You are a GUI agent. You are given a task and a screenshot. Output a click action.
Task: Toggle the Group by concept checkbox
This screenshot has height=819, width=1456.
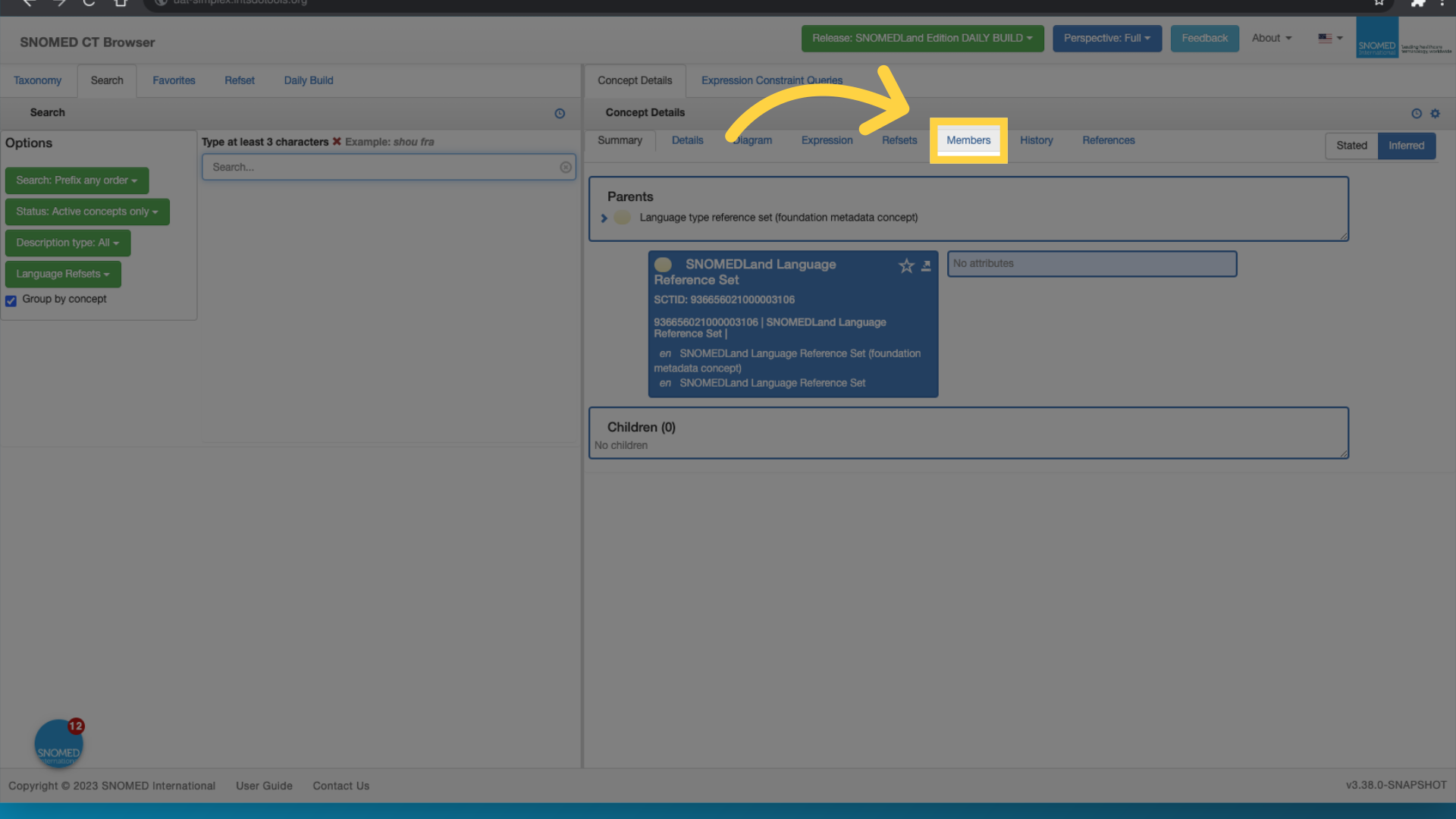pyautogui.click(x=11, y=301)
